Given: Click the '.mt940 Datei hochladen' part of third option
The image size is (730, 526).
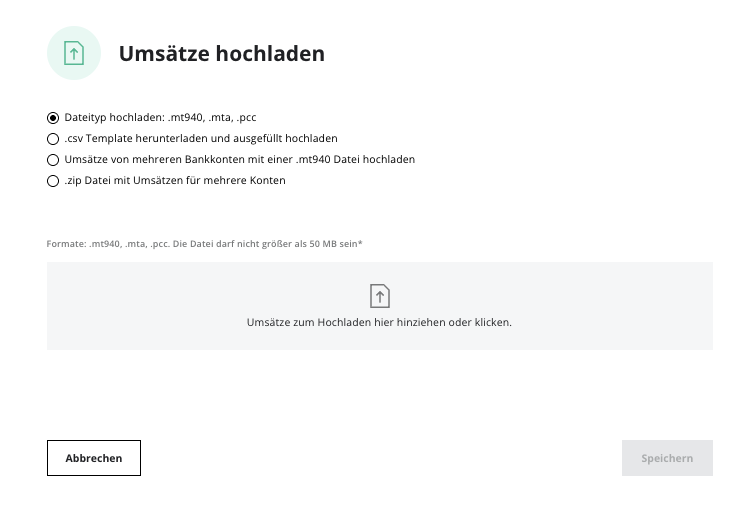Looking at the screenshot, I should pos(355,159).
